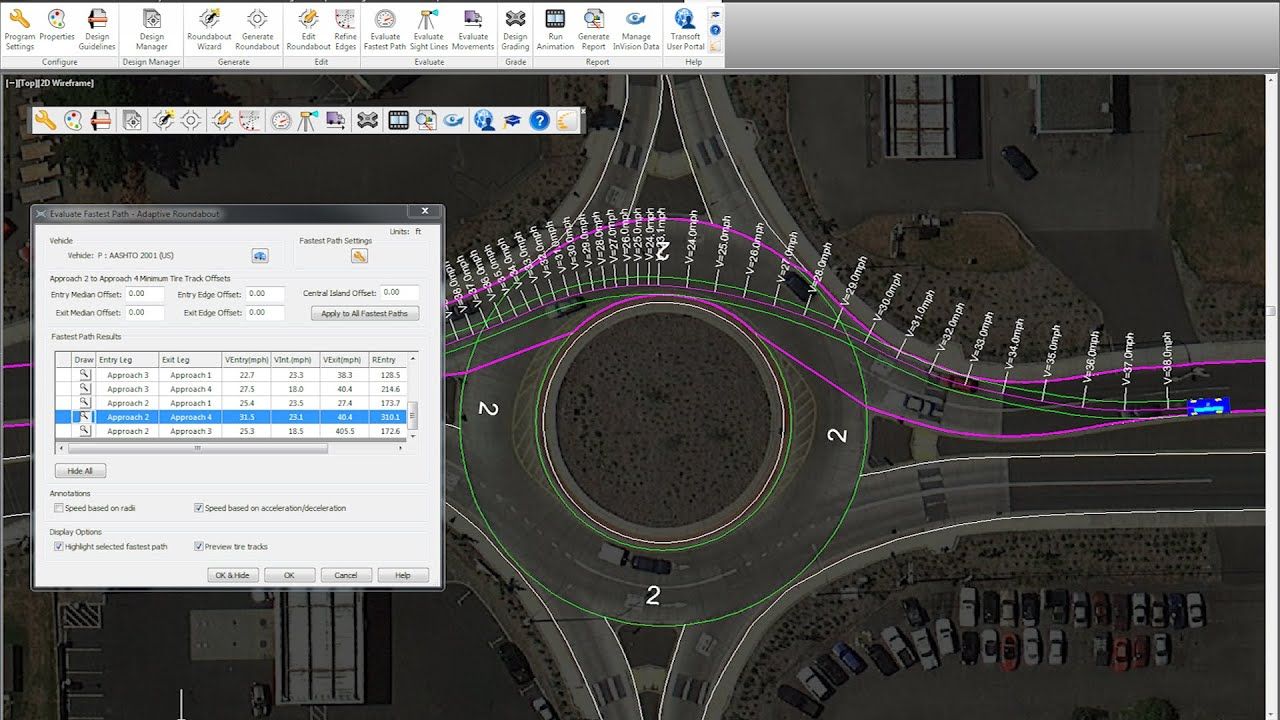Click Fastest Path Settings wrench icon
This screenshot has width=1280, height=720.
click(359, 257)
